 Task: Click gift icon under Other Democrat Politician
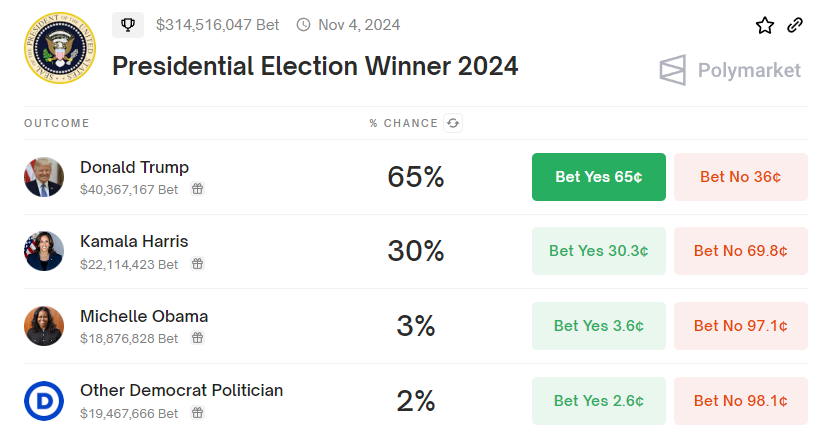tap(198, 413)
